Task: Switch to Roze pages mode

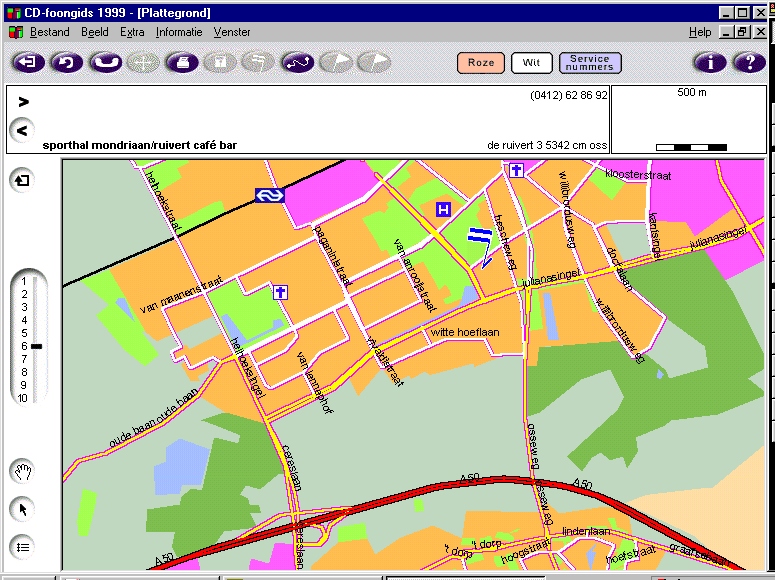Action: 481,63
